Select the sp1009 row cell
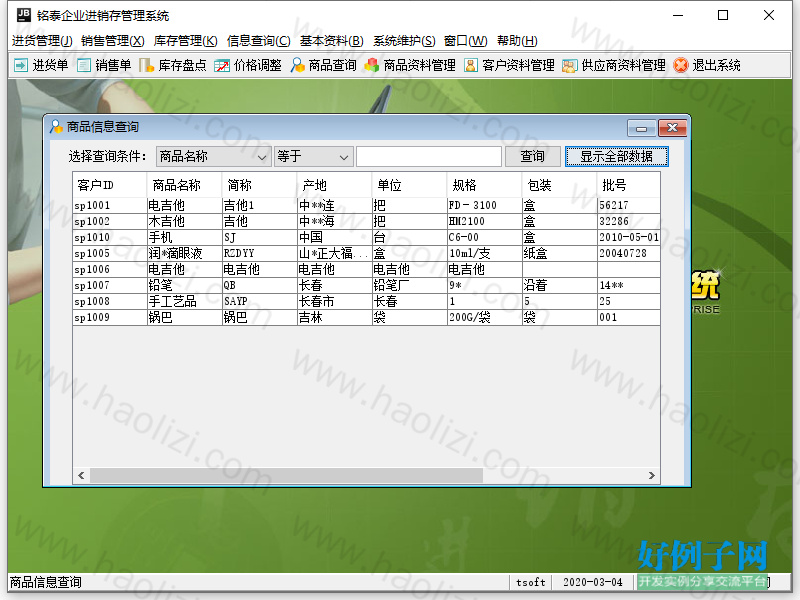The height and width of the screenshot is (600, 800). pyautogui.click(x=110, y=317)
